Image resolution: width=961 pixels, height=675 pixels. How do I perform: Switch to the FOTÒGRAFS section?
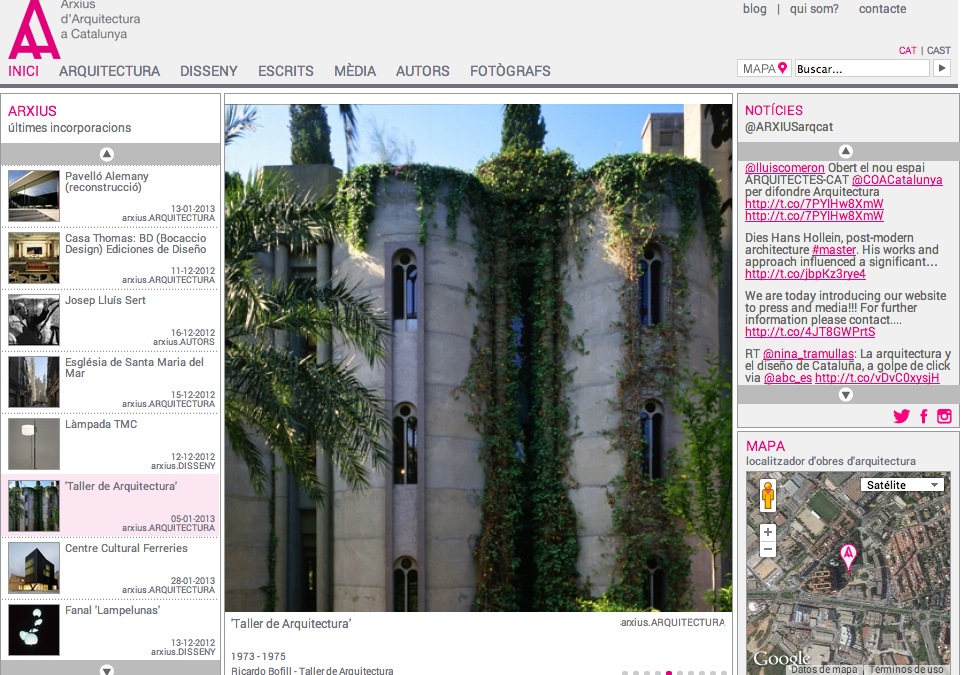pos(510,71)
